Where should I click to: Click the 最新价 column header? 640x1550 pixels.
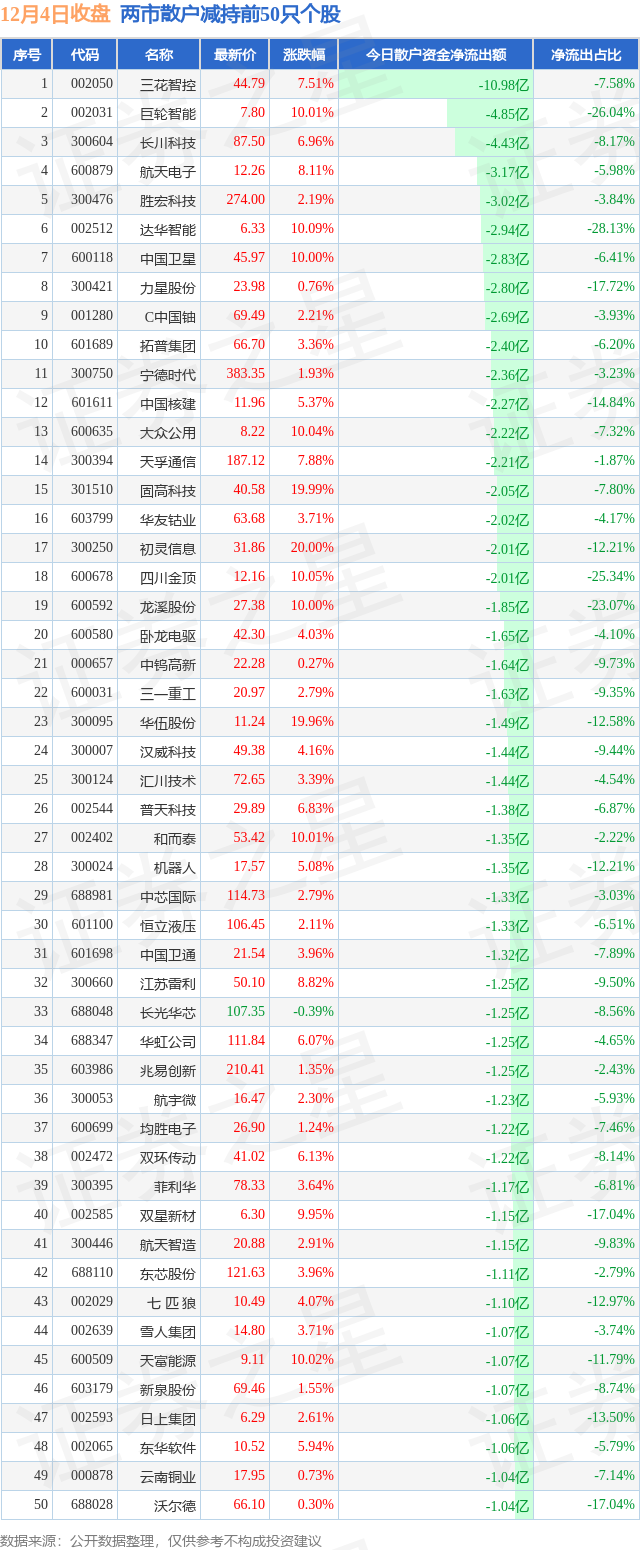point(235,55)
